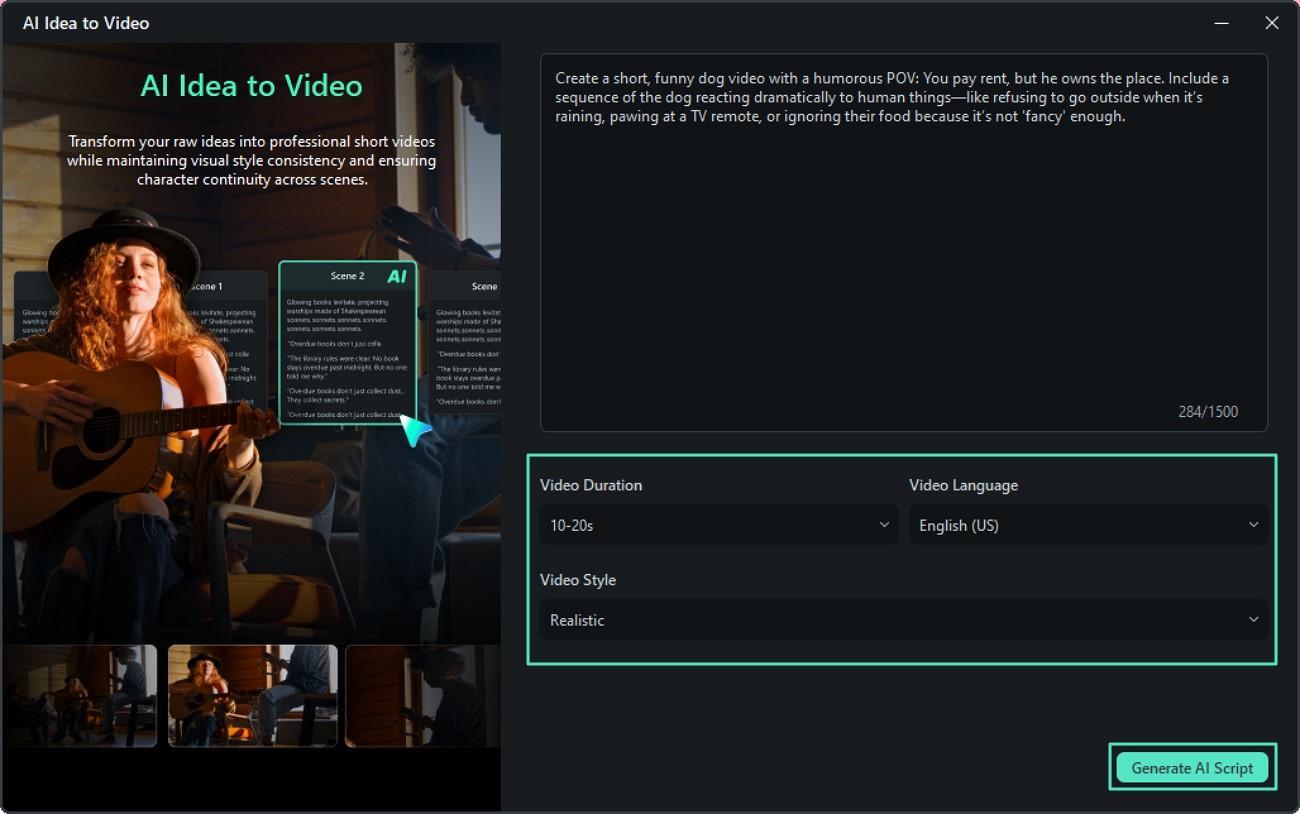
Task: Click the Video Style label
Action: pos(578,580)
